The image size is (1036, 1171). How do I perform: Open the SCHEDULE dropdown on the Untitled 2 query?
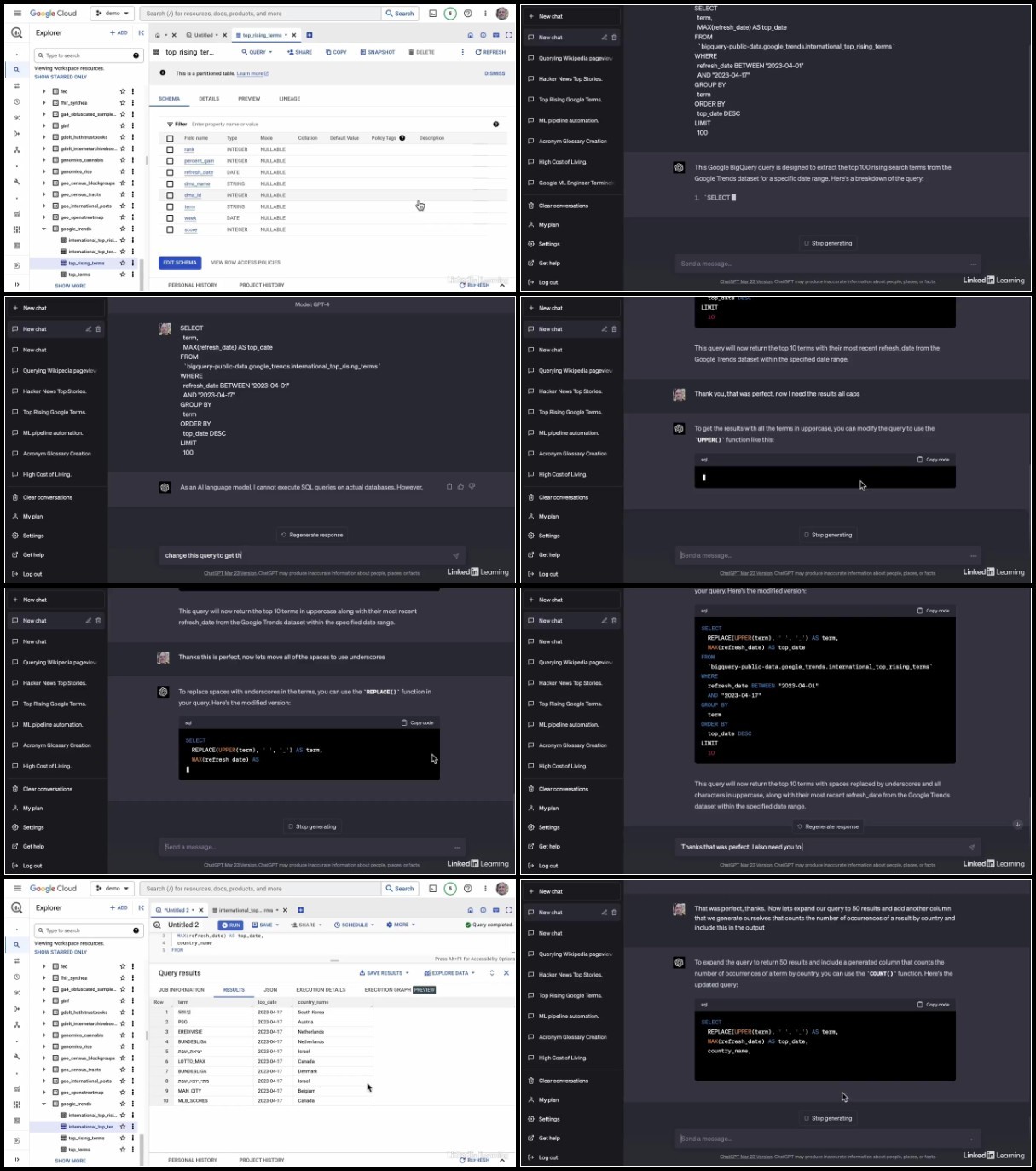coord(354,925)
